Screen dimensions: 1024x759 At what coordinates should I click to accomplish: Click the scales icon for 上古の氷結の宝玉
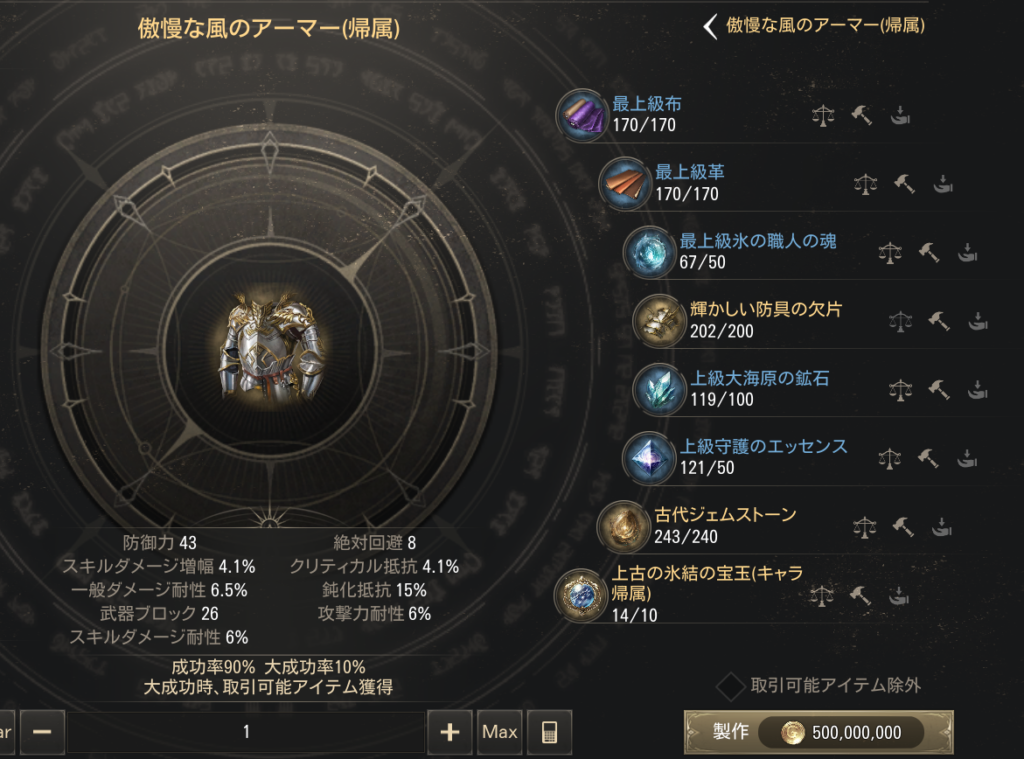(822, 596)
